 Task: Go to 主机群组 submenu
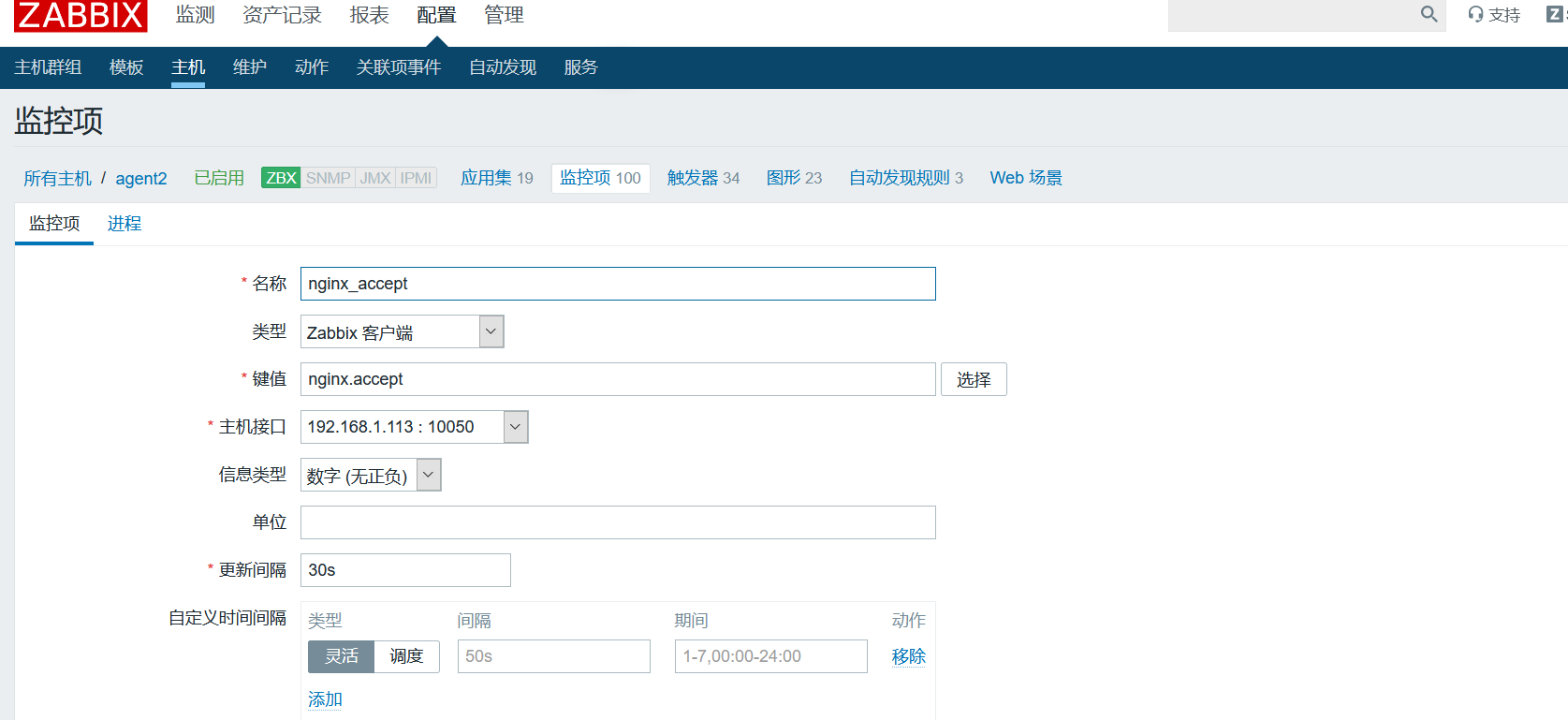pyautogui.click(x=48, y=67)
